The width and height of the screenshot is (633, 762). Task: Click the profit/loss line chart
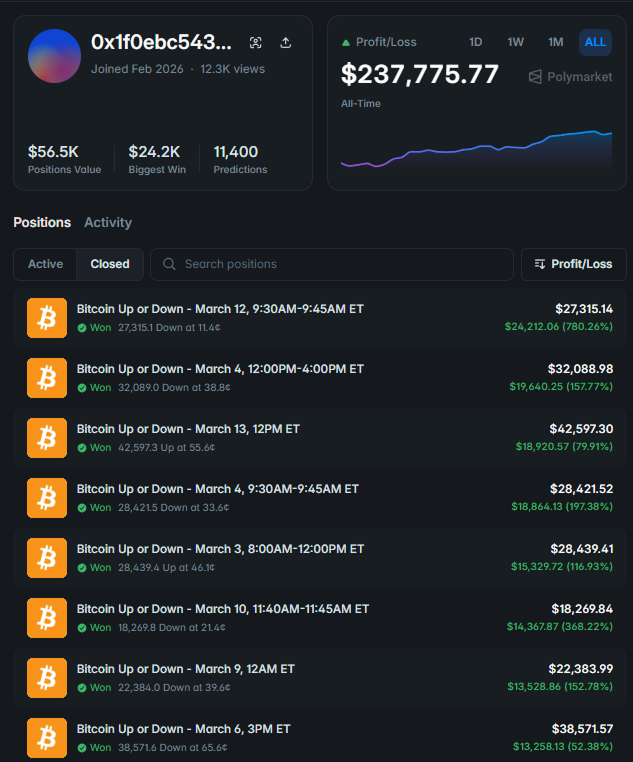pyautogui.click(x=477, y=150)
